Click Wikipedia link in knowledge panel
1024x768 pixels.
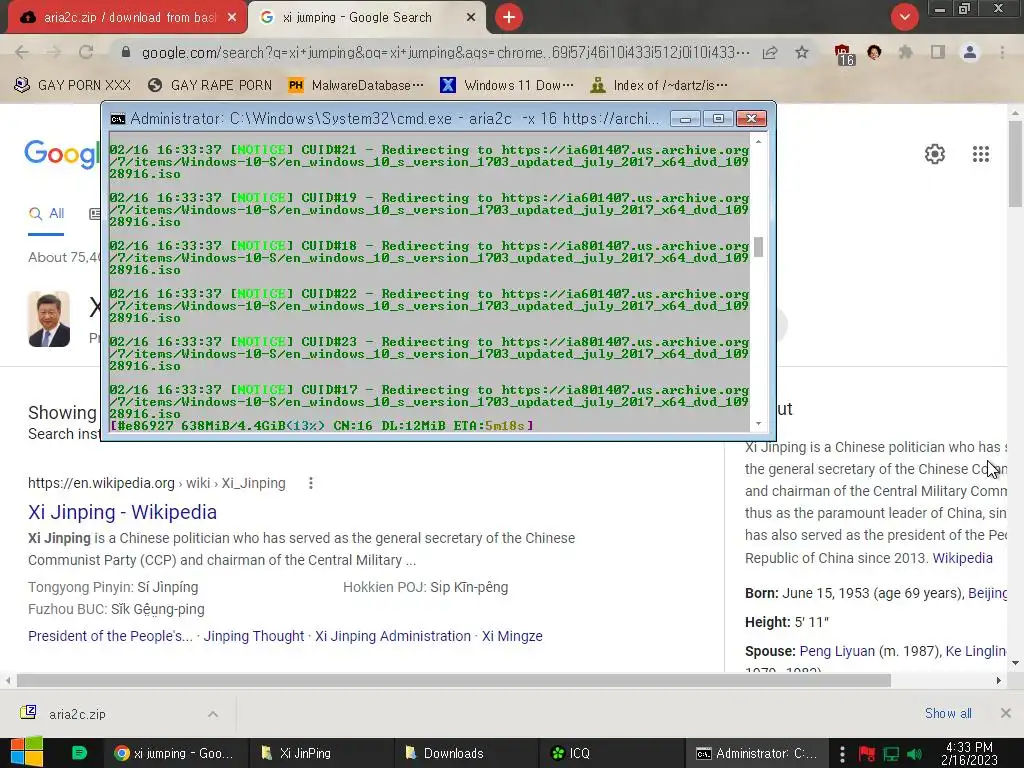[x=963, y=558]
